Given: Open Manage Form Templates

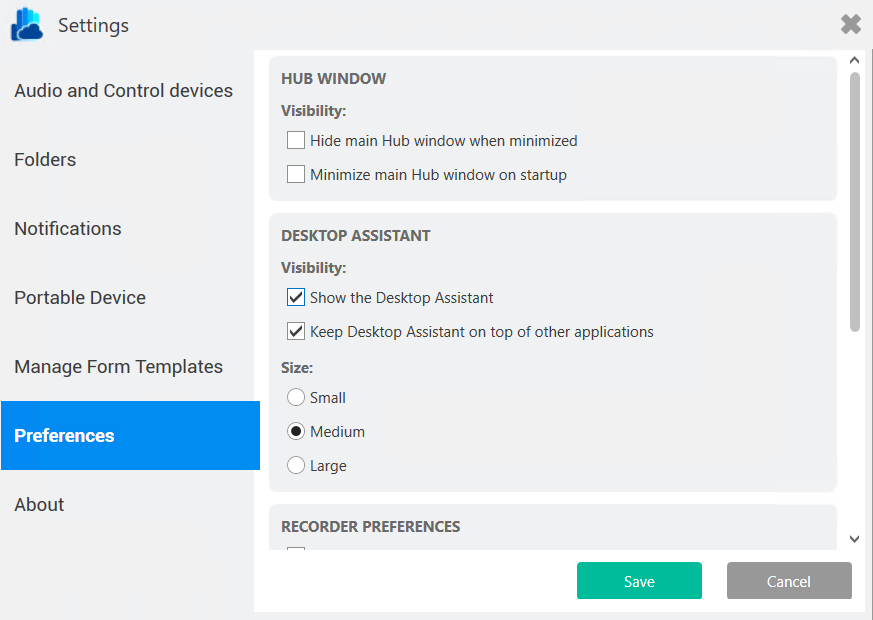Looking at the screenshot, I should (x=118, y=366).
